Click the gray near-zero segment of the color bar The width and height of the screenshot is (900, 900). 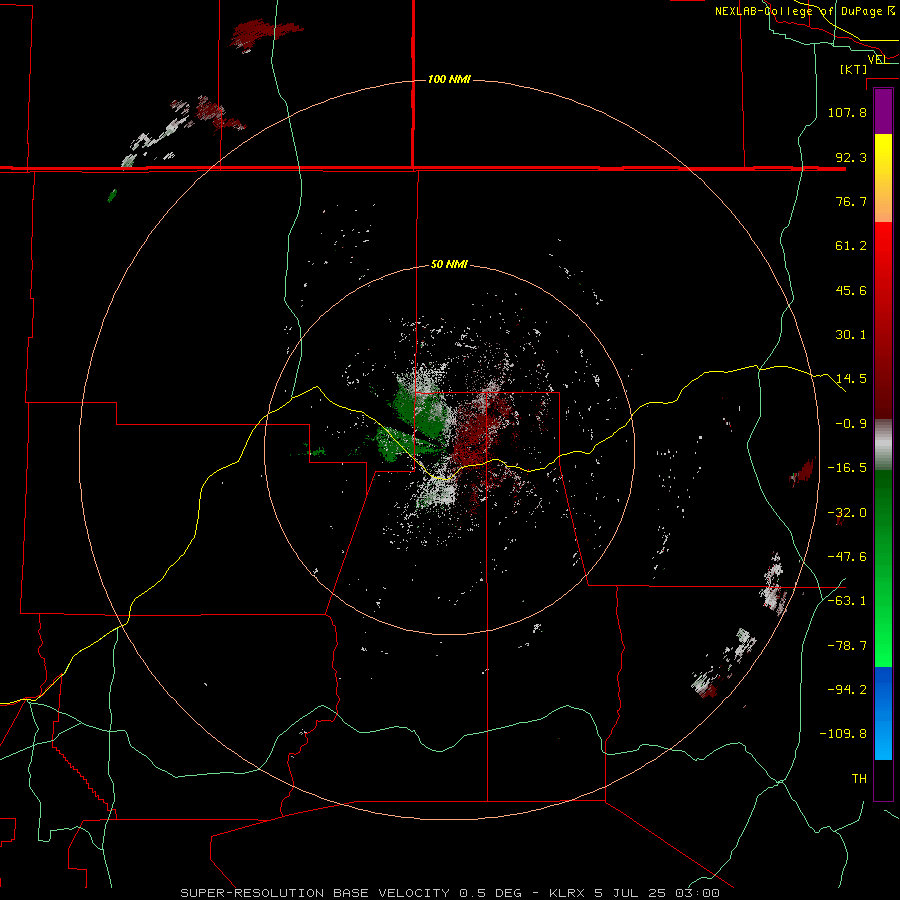(x=883, y=445)
